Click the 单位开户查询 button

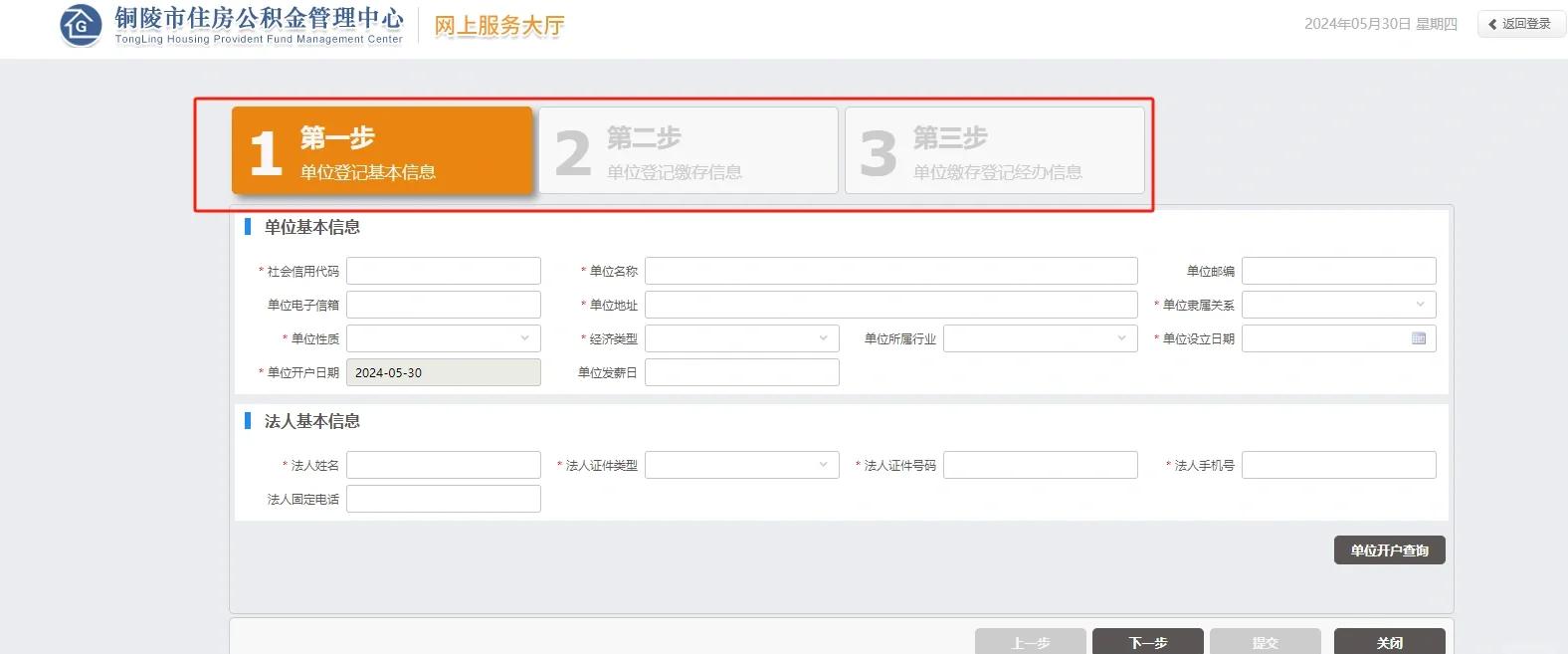coord(1390,550)
